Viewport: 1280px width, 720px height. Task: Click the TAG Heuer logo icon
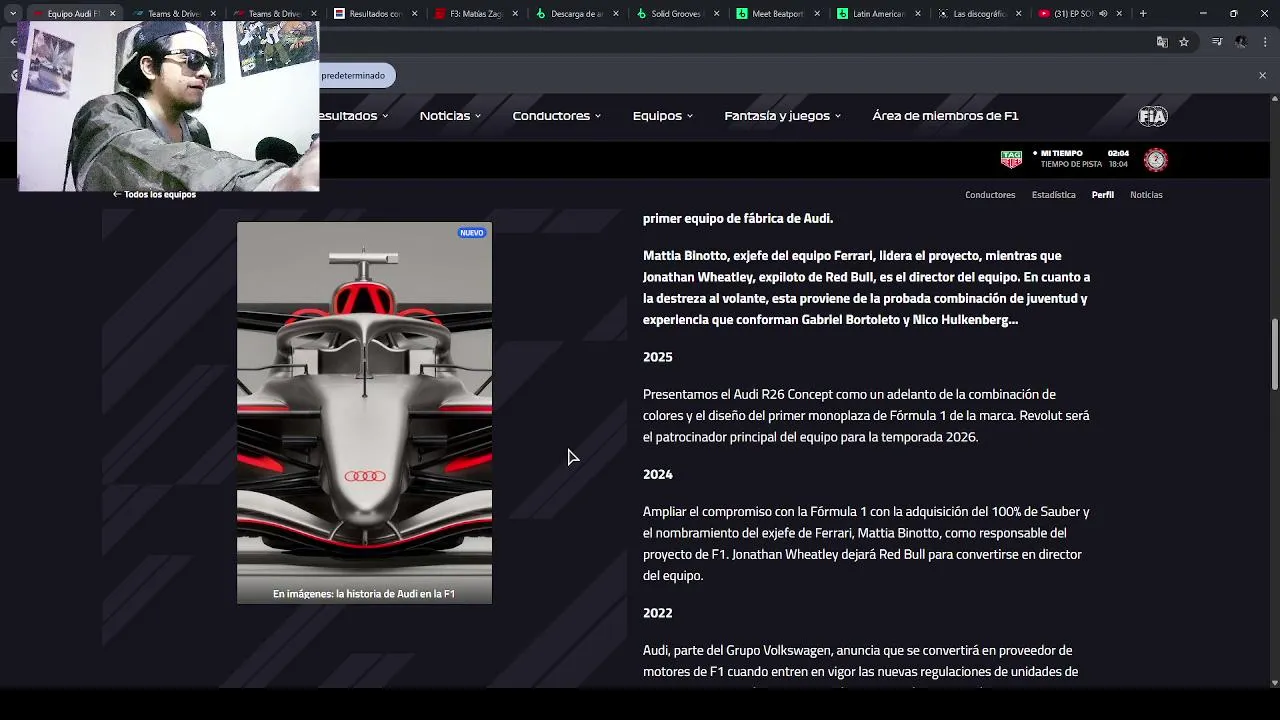point(1011,159)
